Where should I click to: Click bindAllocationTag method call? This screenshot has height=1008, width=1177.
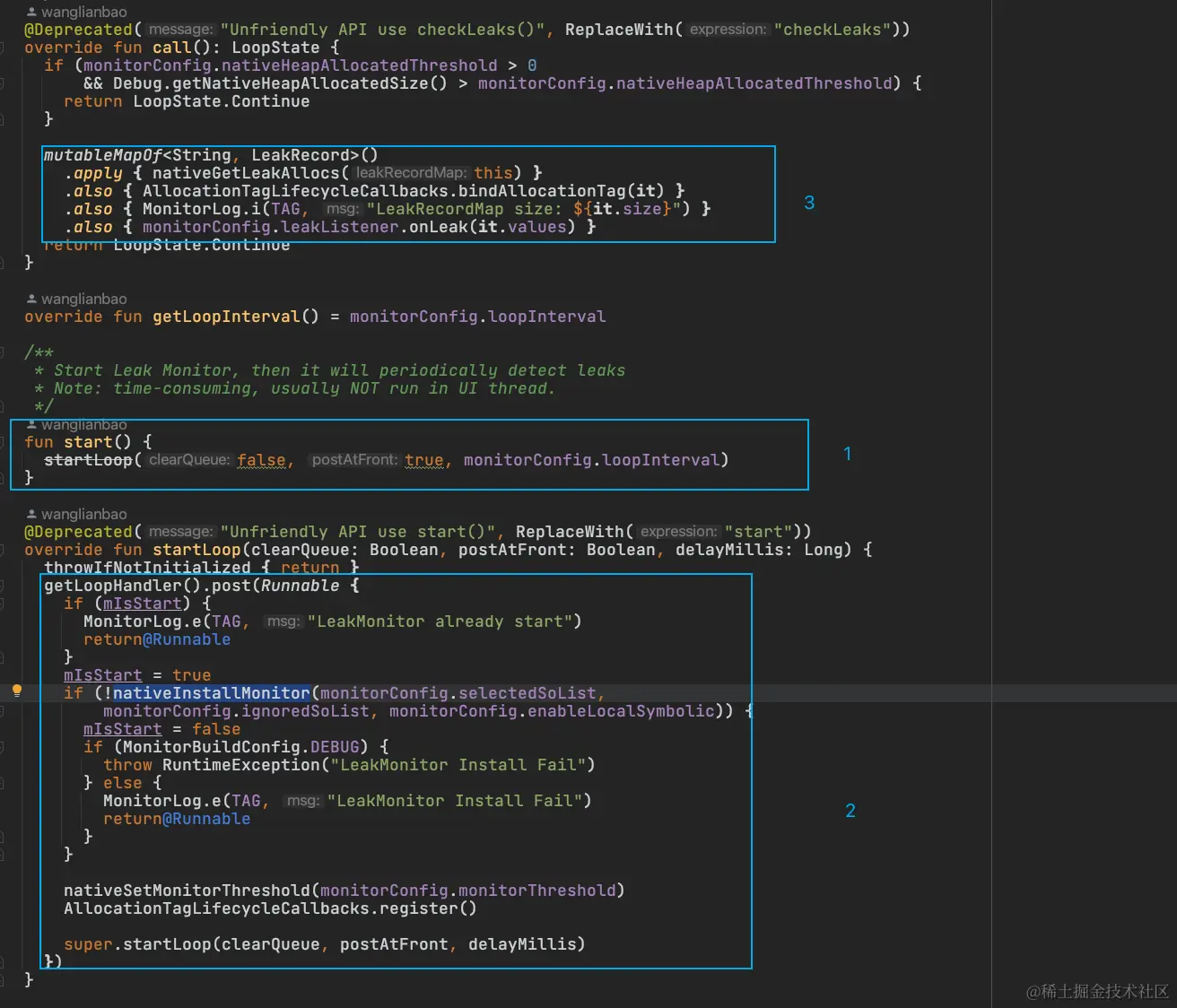click(542, 191)
